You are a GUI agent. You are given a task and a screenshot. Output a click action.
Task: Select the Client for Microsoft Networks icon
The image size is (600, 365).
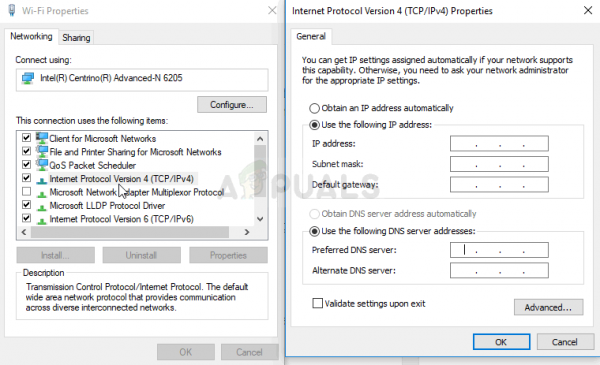click(x=42, y=138)
